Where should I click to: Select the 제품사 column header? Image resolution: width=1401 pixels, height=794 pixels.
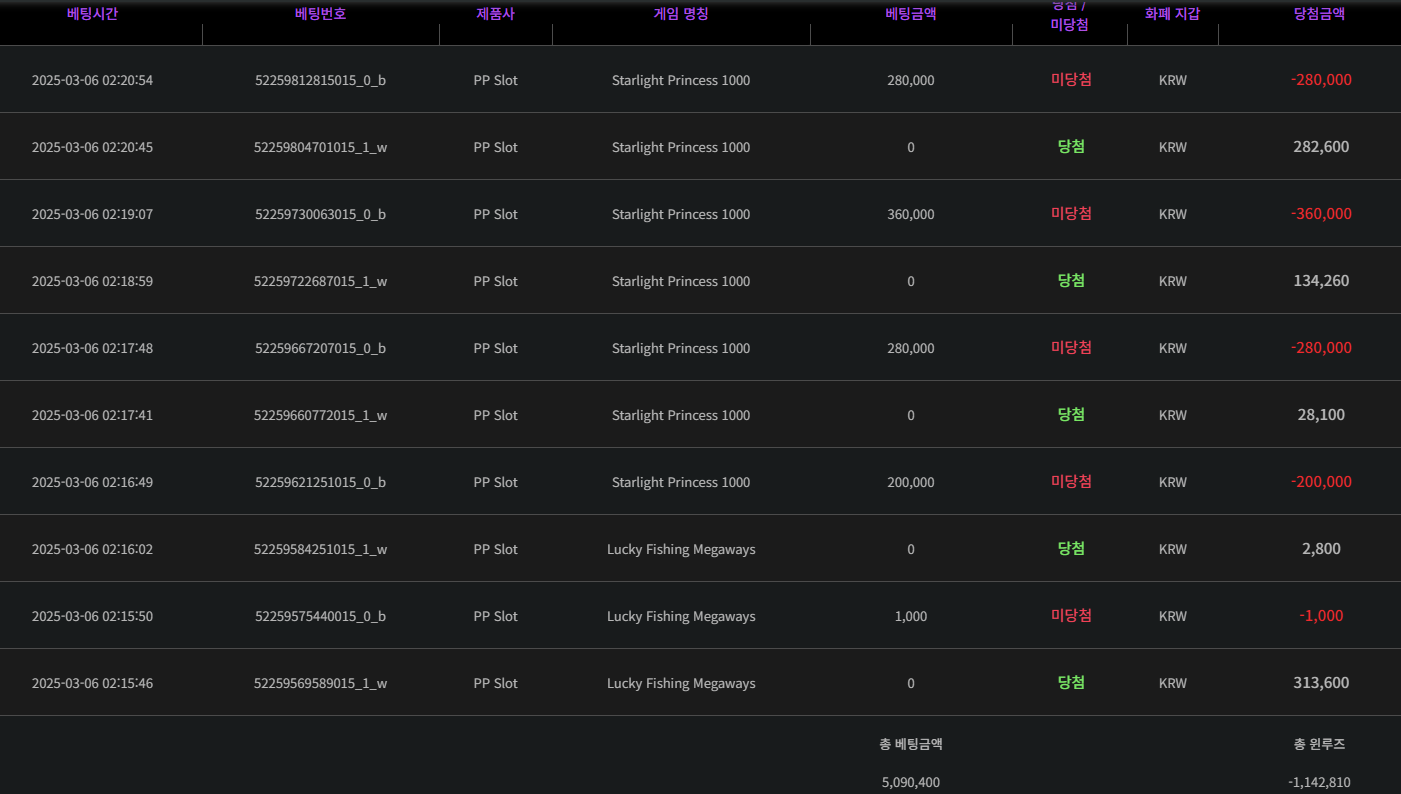click(x=495, y=14)
